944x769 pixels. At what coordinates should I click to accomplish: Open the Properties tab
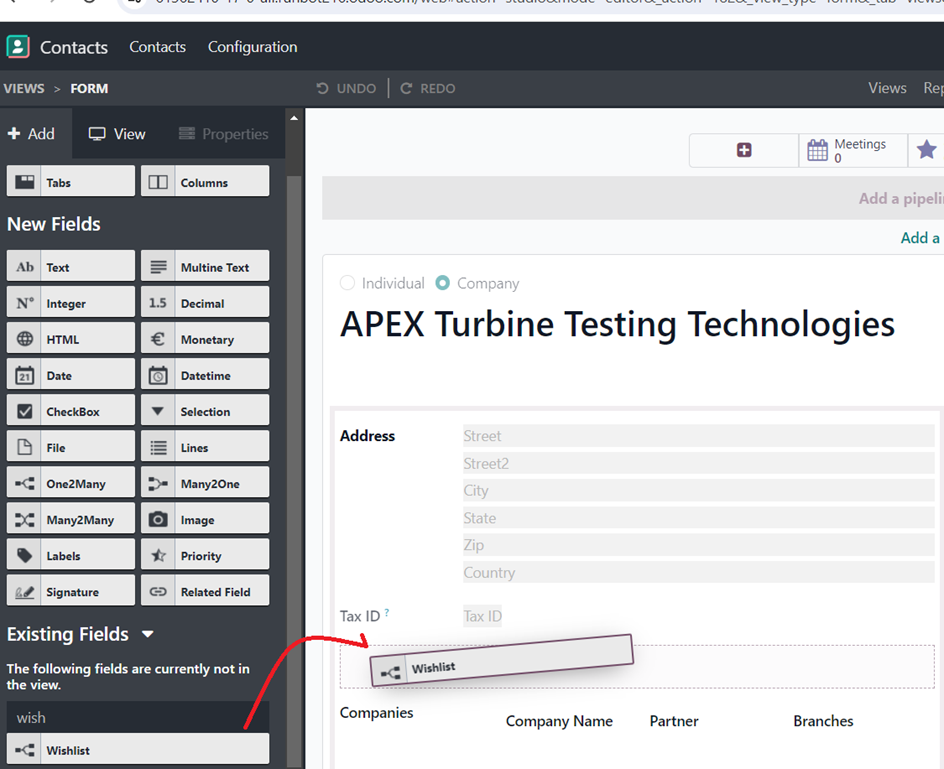pyautogui.click(x=223, y=134)
